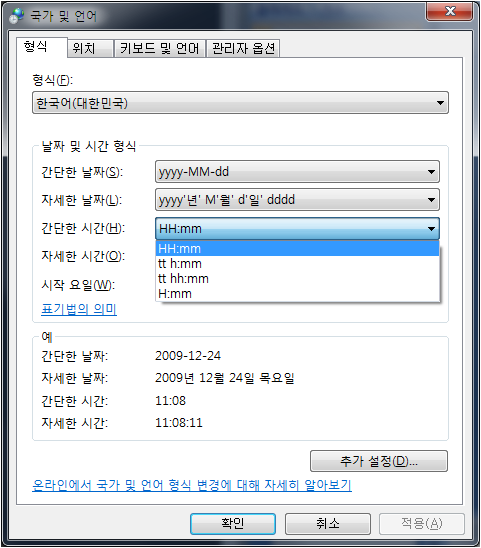Click the 형식(F) label
481x548 pixels.
[x=52, y=80]
